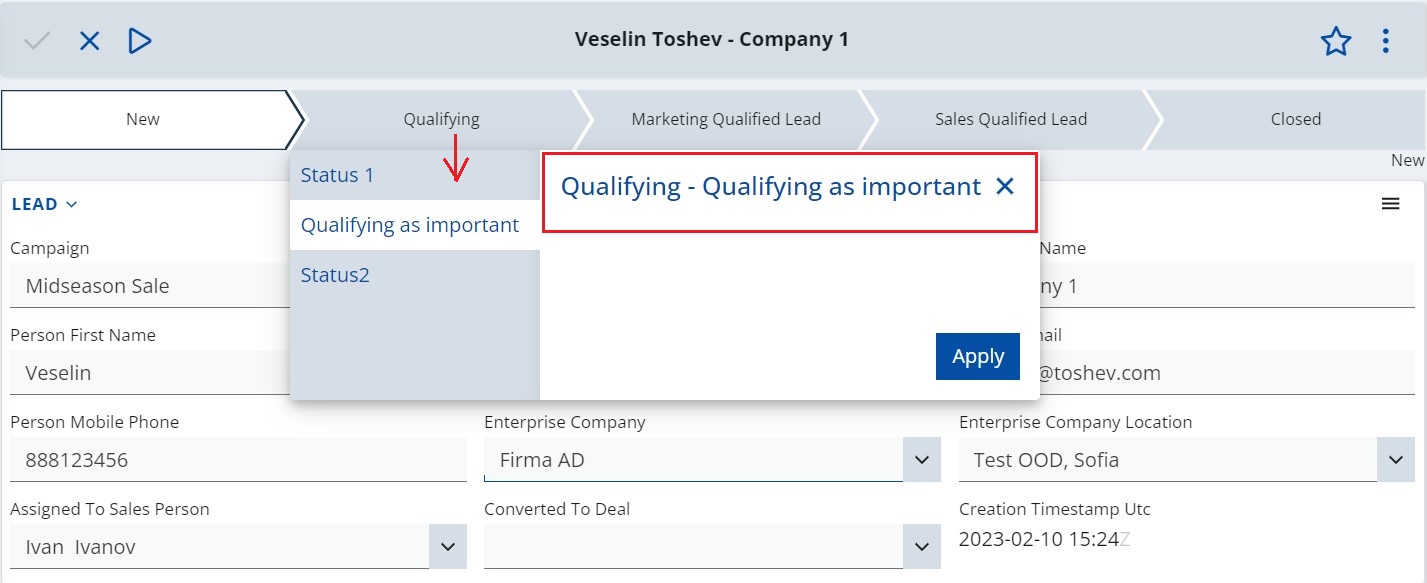Click the Person Mobile Phone field

click(238, 460)
